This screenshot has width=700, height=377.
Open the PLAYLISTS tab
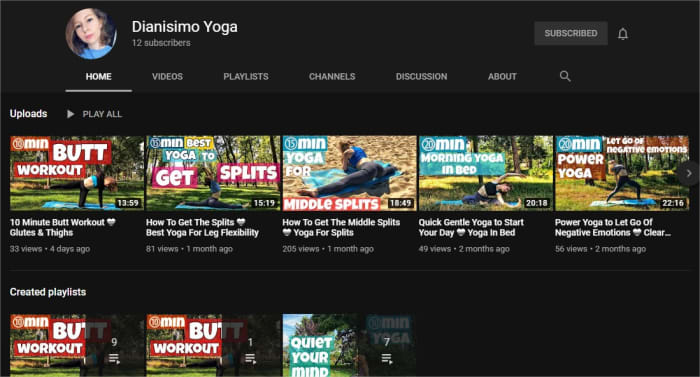tap(246, 76)
